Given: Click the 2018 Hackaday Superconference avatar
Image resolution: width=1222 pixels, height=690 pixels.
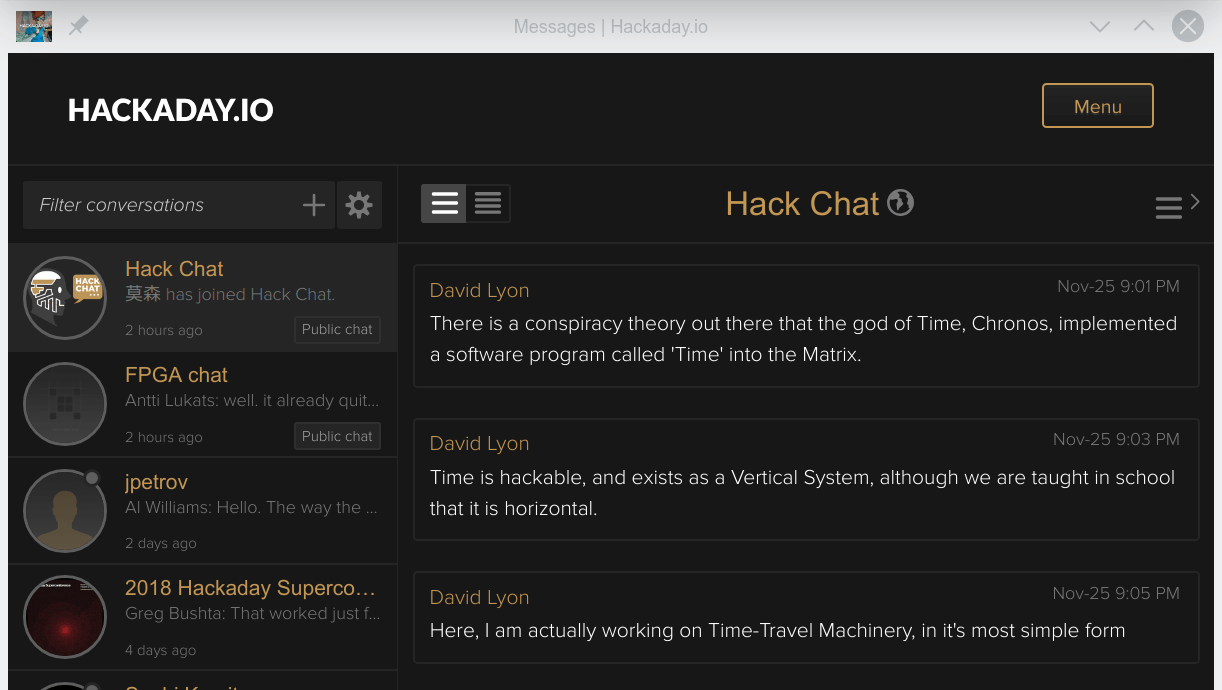Looking at the screenshot, I should pyautogui.click(x=65, y=617).
